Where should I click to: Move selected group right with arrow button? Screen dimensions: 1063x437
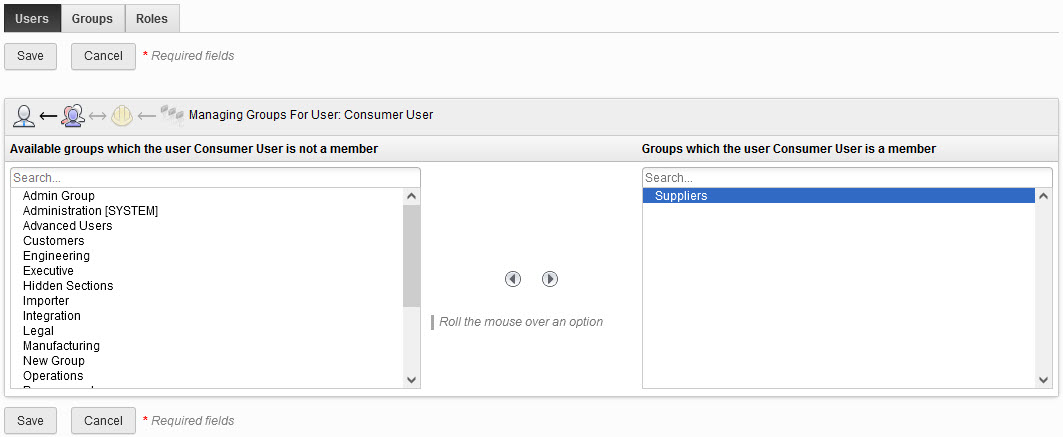pos(550,278)
